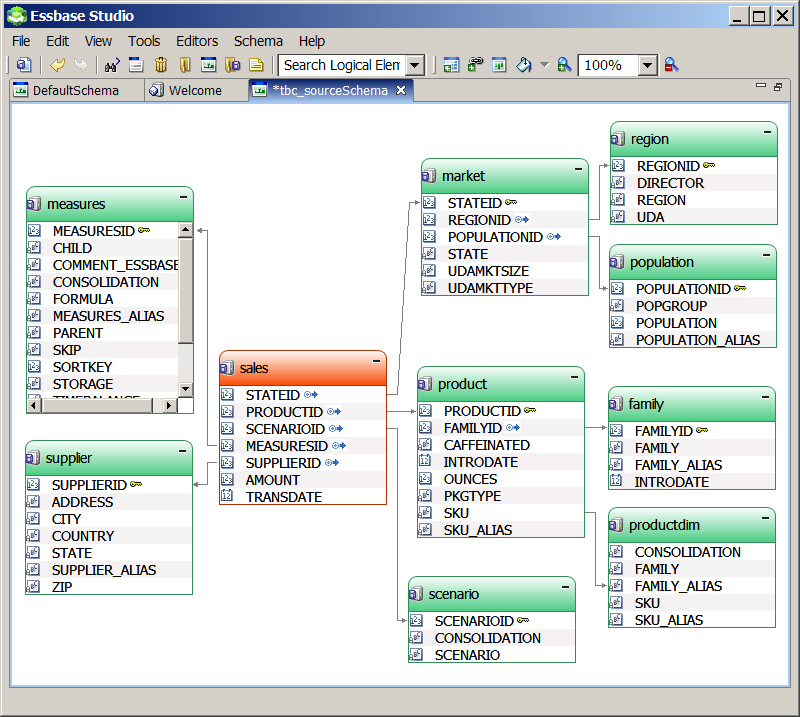Open the Help menu
Viewport: 800px width, 717px height.
click(x=312, y=41)
